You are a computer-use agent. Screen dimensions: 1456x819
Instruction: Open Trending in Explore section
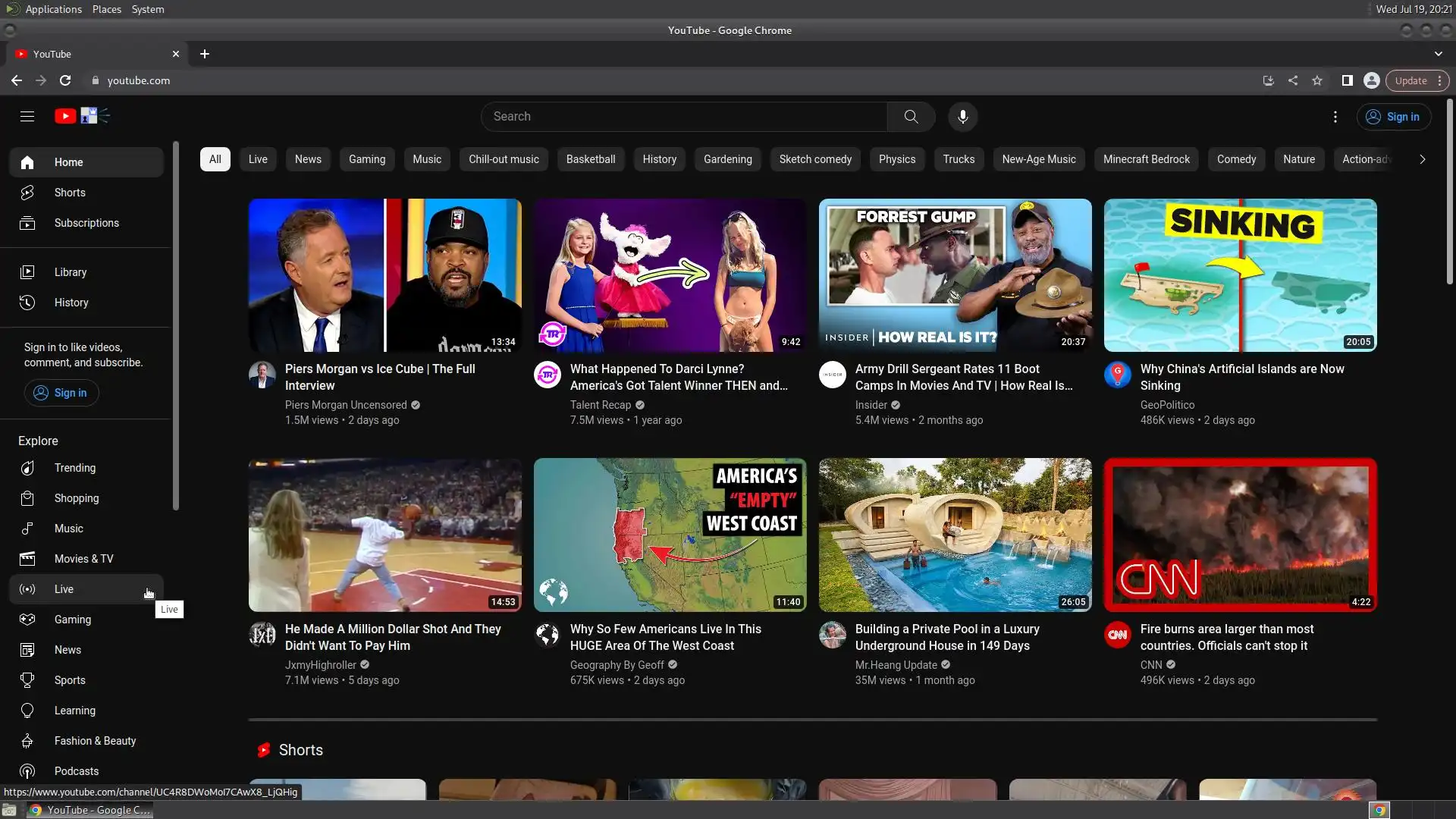point(74,468)
